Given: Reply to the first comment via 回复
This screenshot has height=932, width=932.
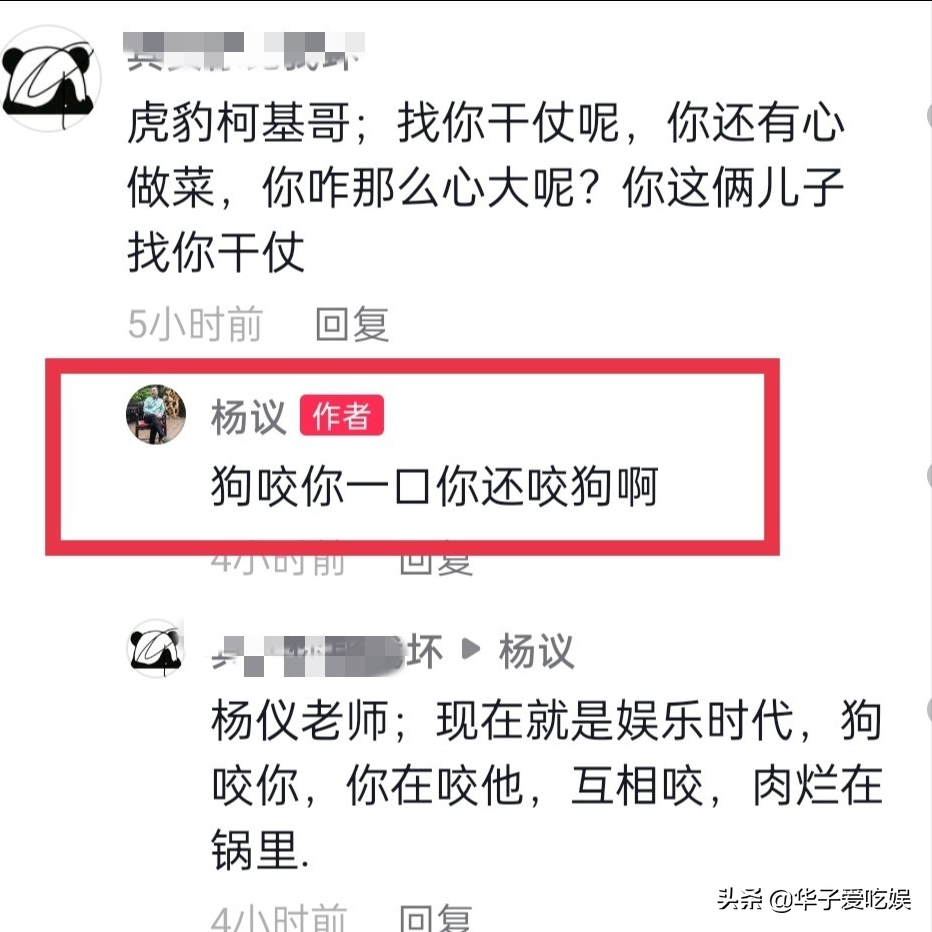Looking at the screenshot, I should tap(352, 325).
